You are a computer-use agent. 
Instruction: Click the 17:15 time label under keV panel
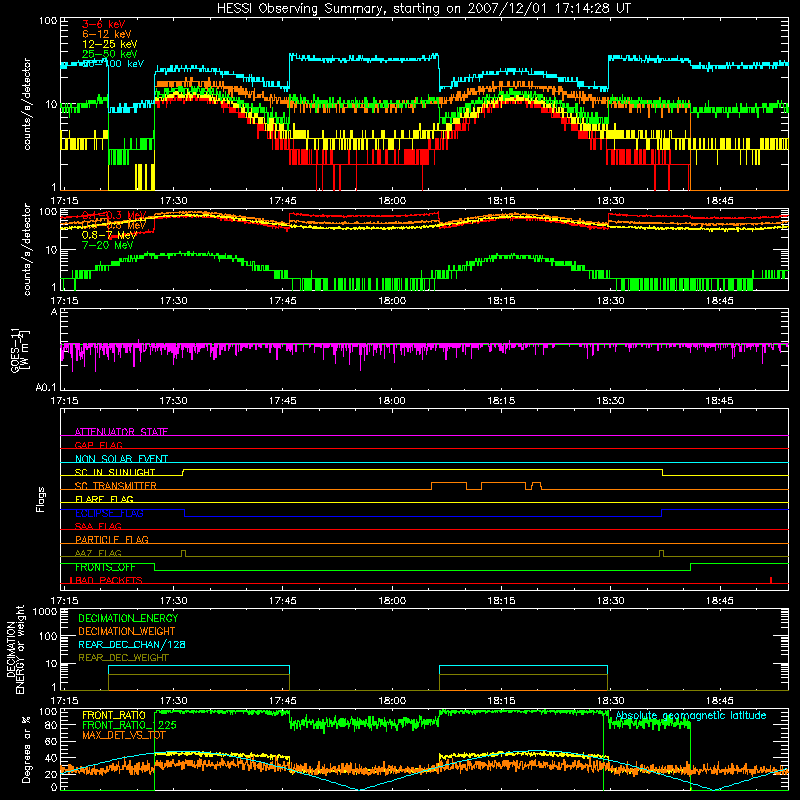[x=64, y=201]
